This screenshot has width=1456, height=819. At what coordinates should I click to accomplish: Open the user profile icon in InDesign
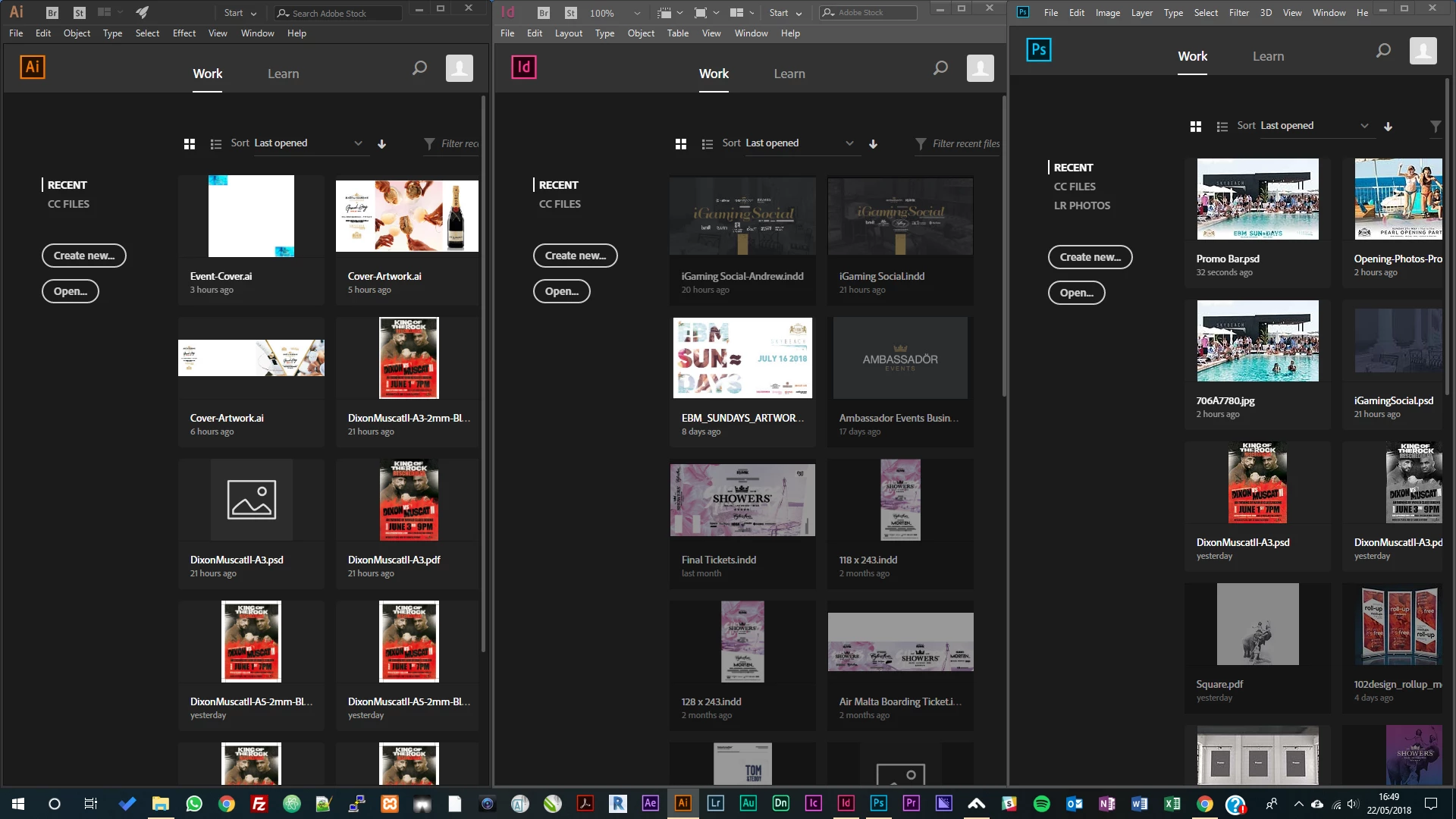pyautogui.click(x=980, y=68)
